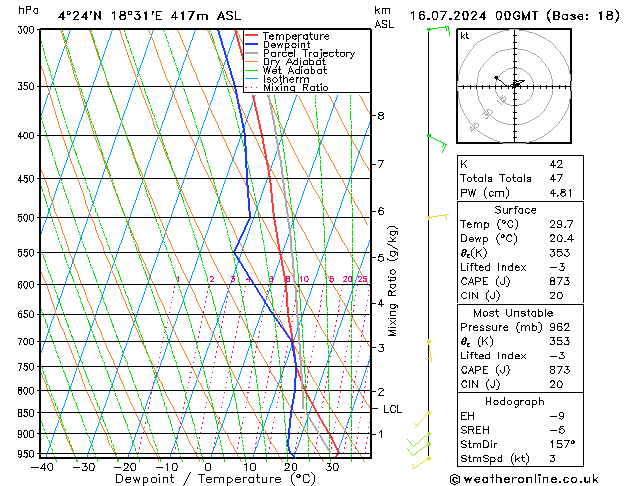Click the red Temperature line swatch in the legend
The image size is (629, 486).
click(x=252, y=36)
